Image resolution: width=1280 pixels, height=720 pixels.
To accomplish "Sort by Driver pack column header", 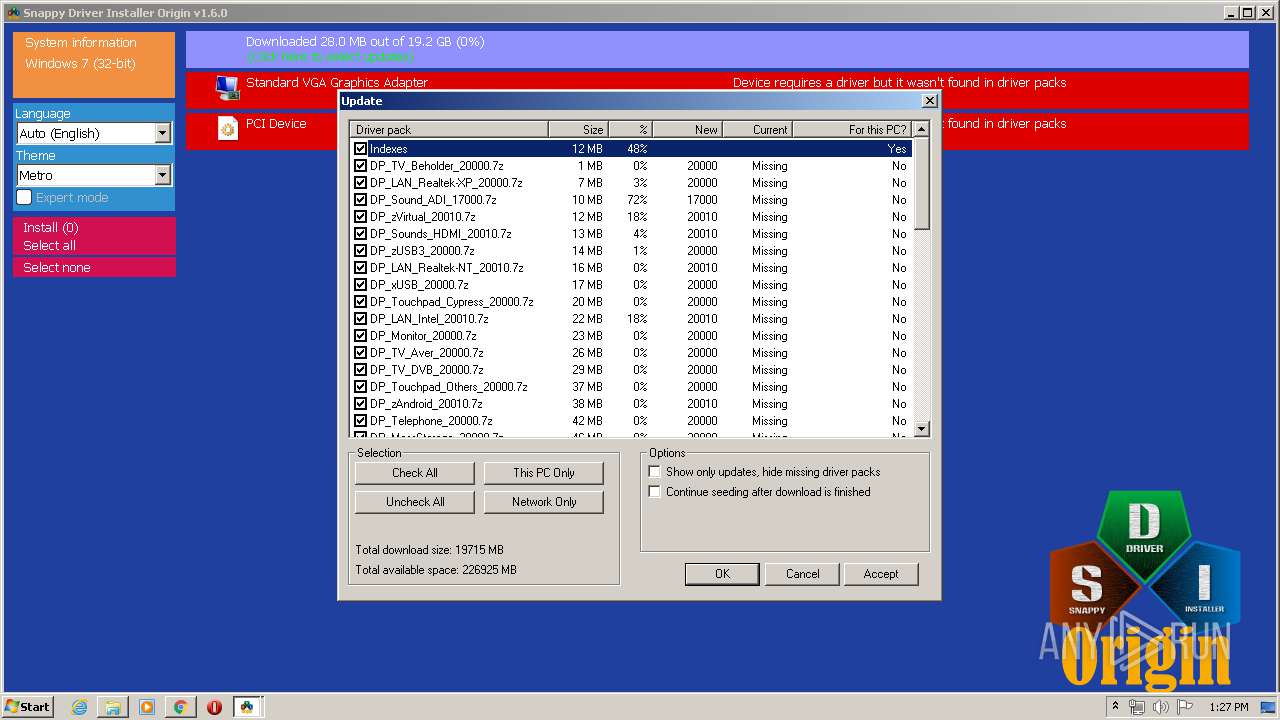I will 449,129.
